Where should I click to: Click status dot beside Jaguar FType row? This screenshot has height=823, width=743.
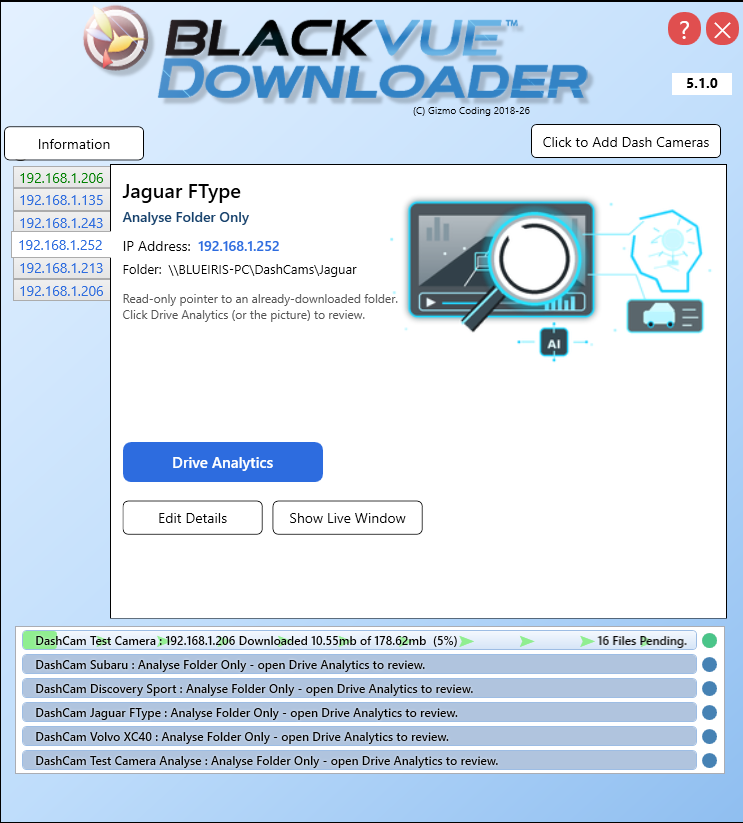tap(709, 713)
